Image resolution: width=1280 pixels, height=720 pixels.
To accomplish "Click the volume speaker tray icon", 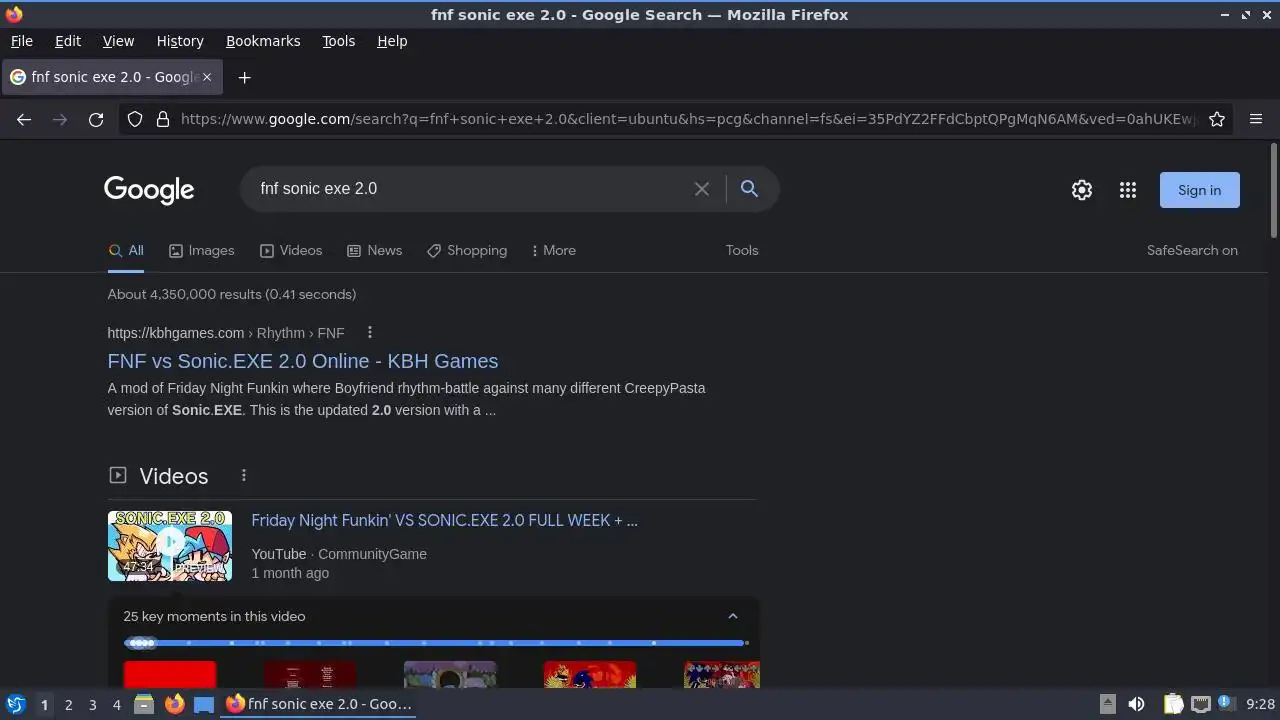I will [1136, 704].
